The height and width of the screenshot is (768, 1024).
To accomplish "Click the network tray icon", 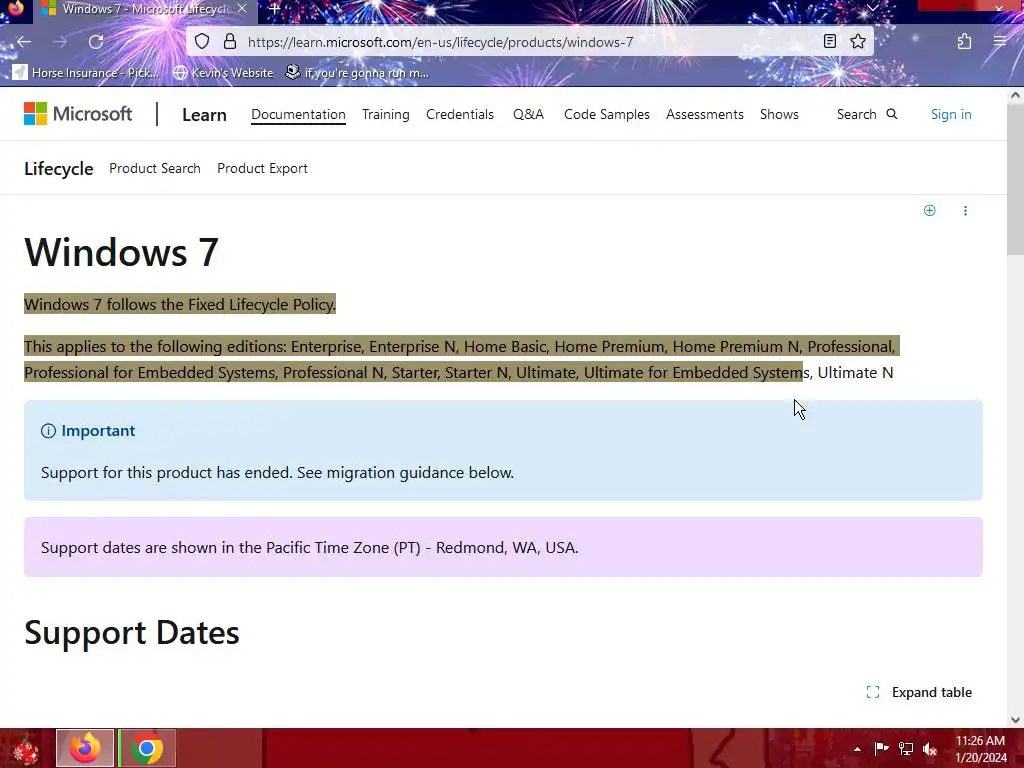I will point(906,748).
